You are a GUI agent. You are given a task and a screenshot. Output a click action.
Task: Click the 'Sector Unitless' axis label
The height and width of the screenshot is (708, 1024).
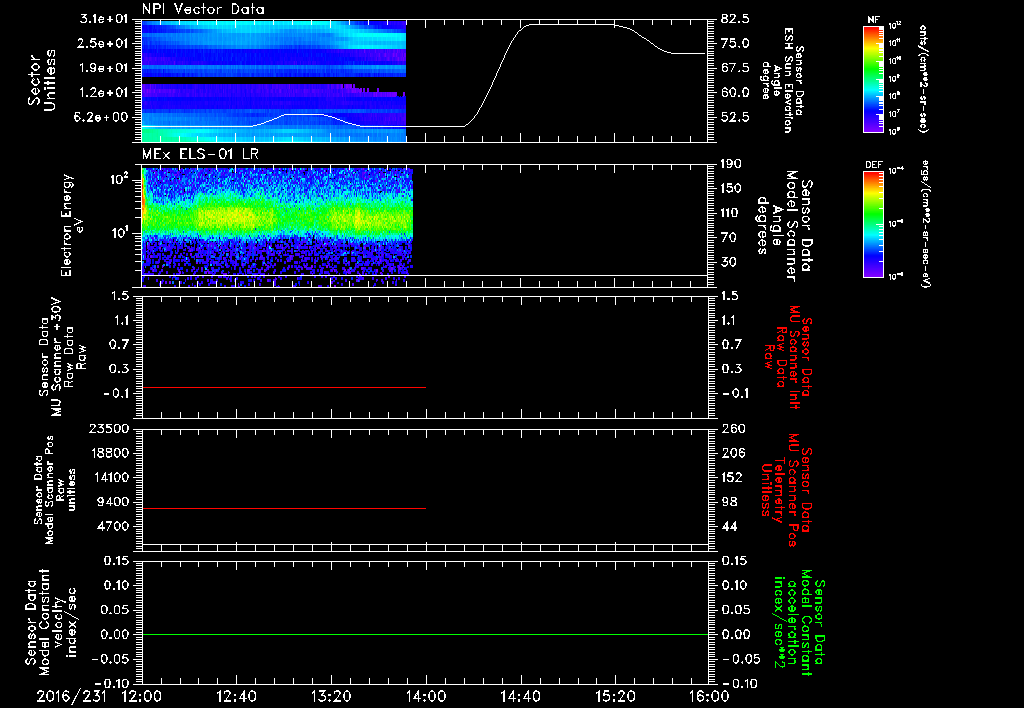coord(41,80)
